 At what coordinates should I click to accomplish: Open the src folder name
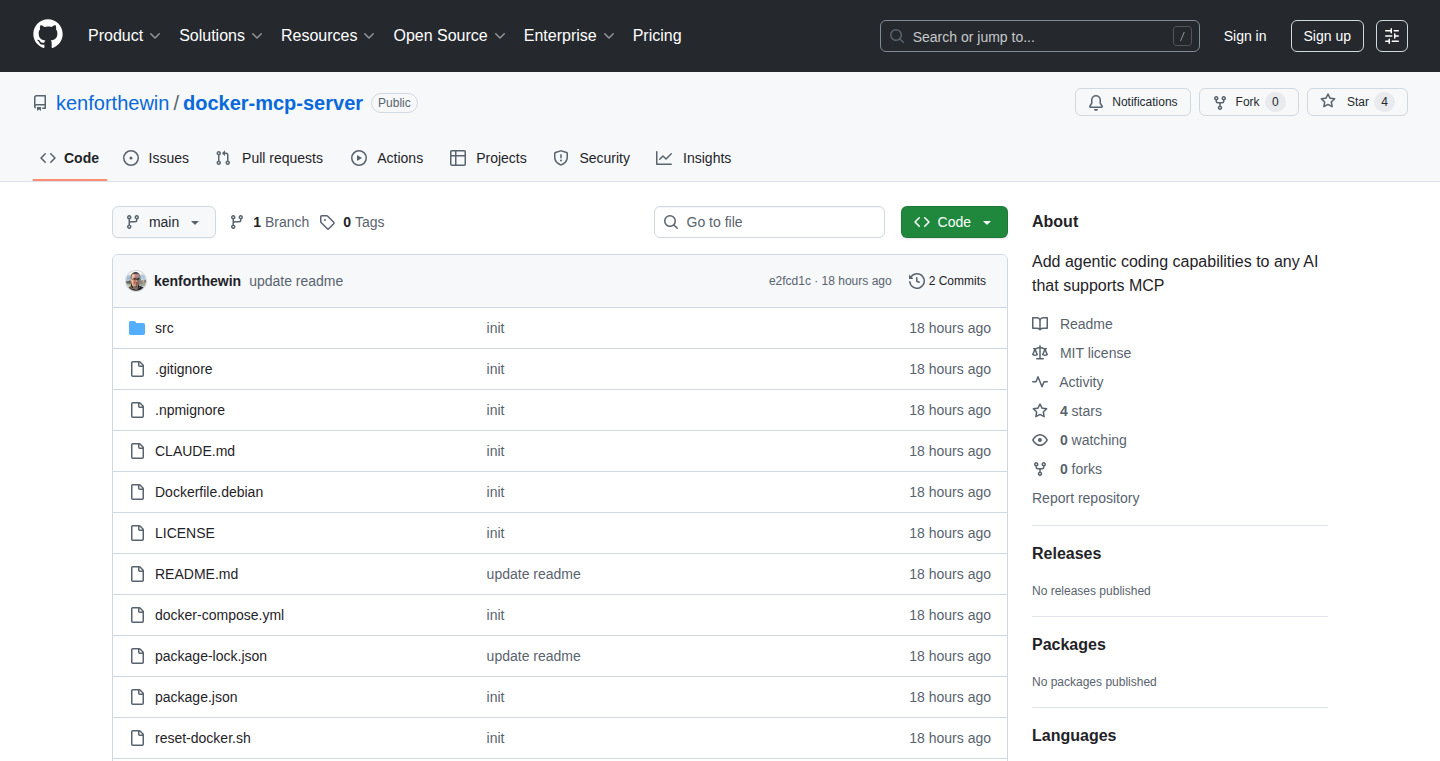pos(164,328)
